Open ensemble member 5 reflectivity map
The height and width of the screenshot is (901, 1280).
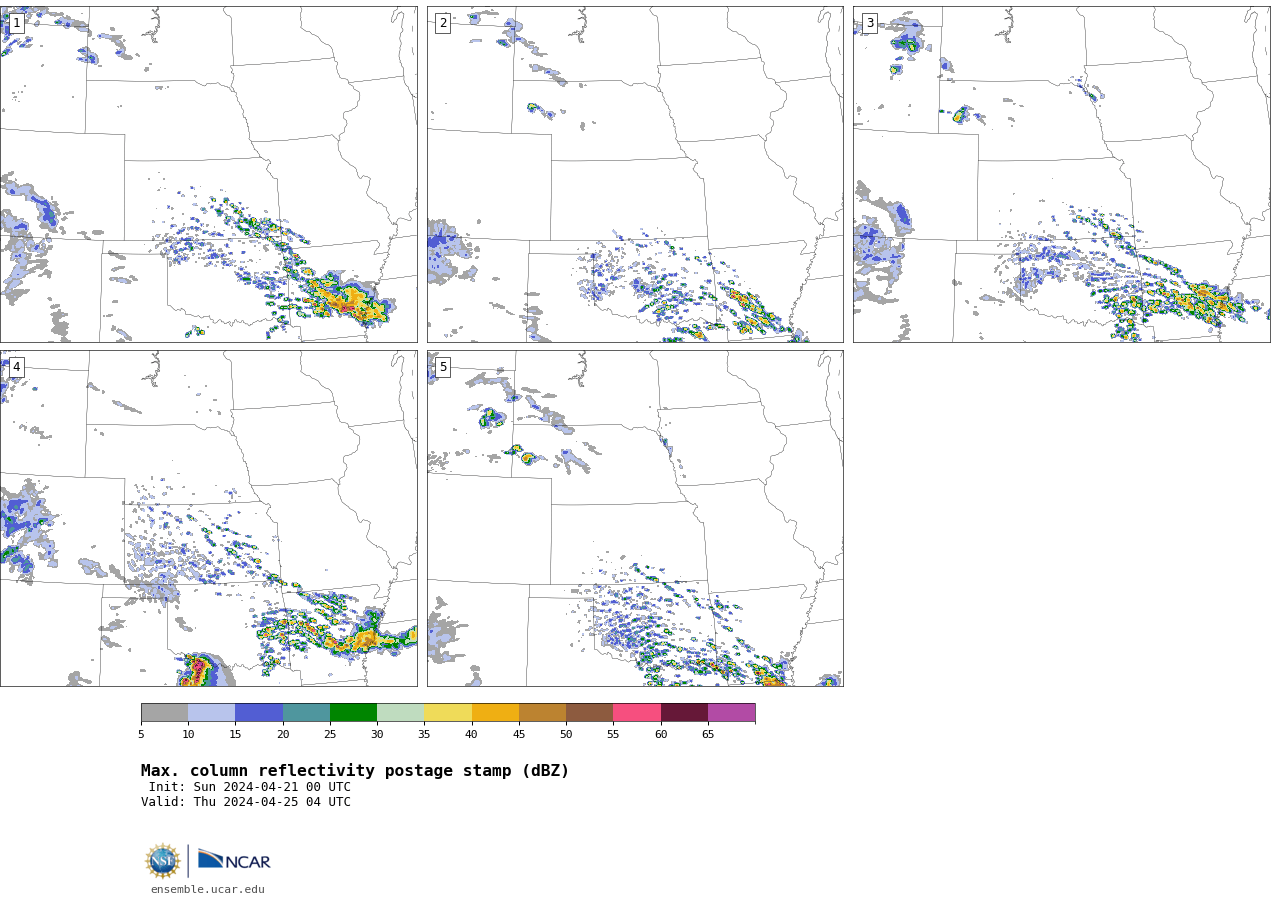tap(635, 518)
